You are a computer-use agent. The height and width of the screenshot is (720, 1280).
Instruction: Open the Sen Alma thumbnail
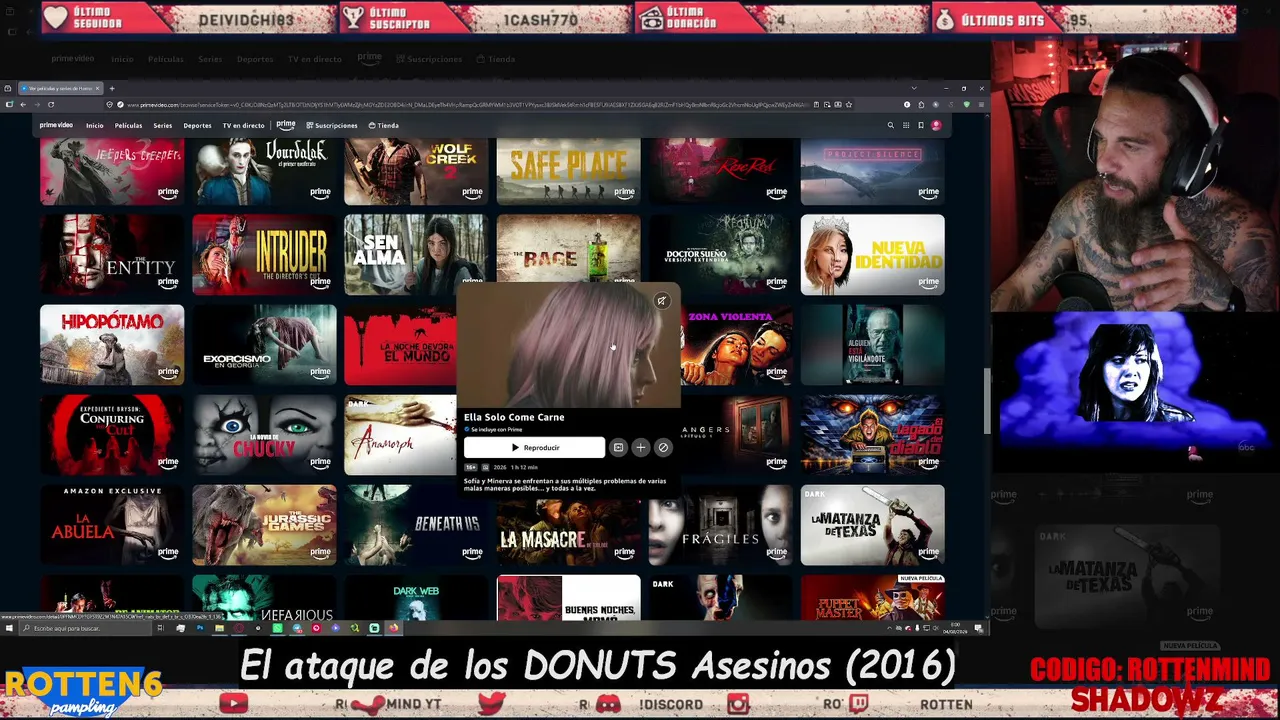coord(416,255)
